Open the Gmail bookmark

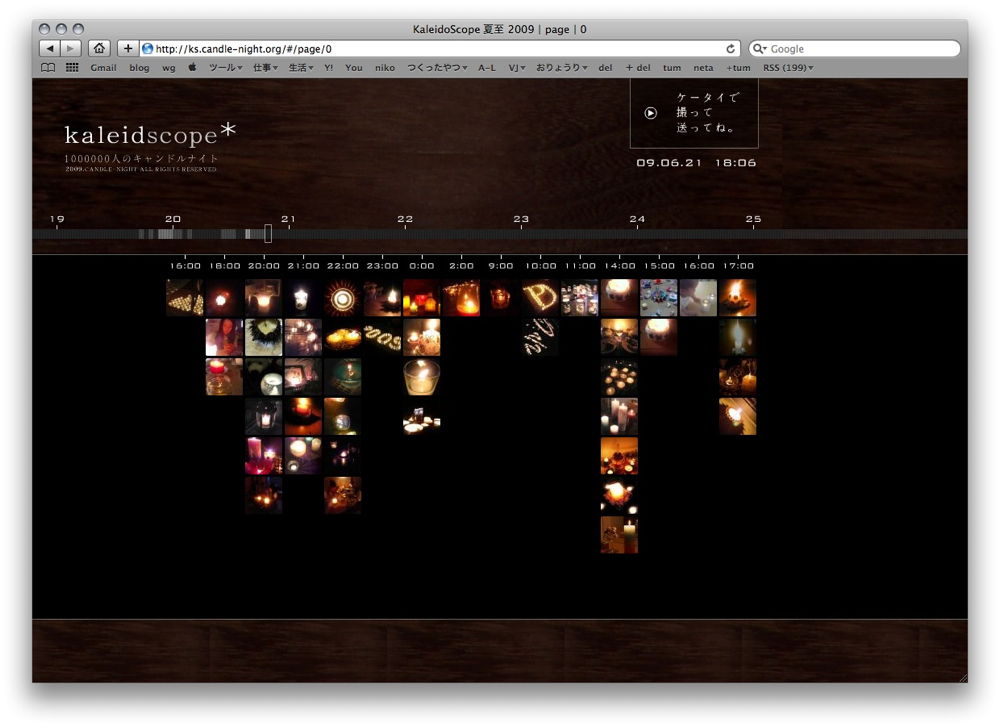pos(103,68)
